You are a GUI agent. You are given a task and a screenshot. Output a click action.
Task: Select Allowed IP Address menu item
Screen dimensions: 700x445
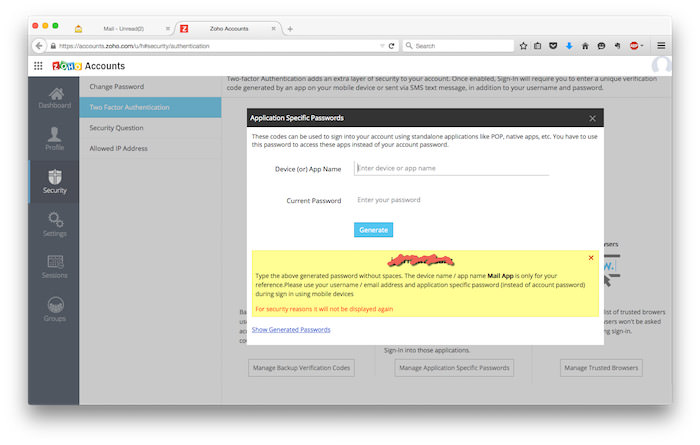[150, 148]
